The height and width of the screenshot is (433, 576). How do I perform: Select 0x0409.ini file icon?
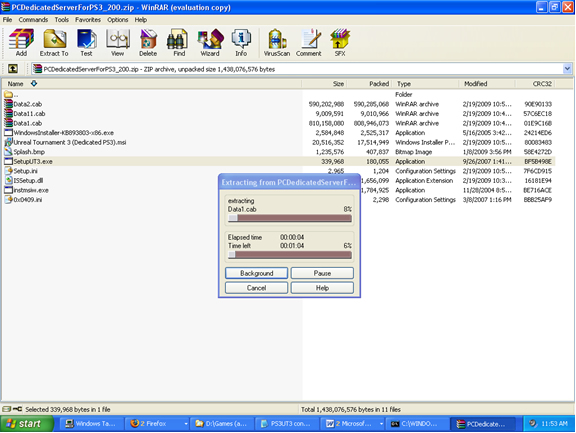[x=8, y=199]
